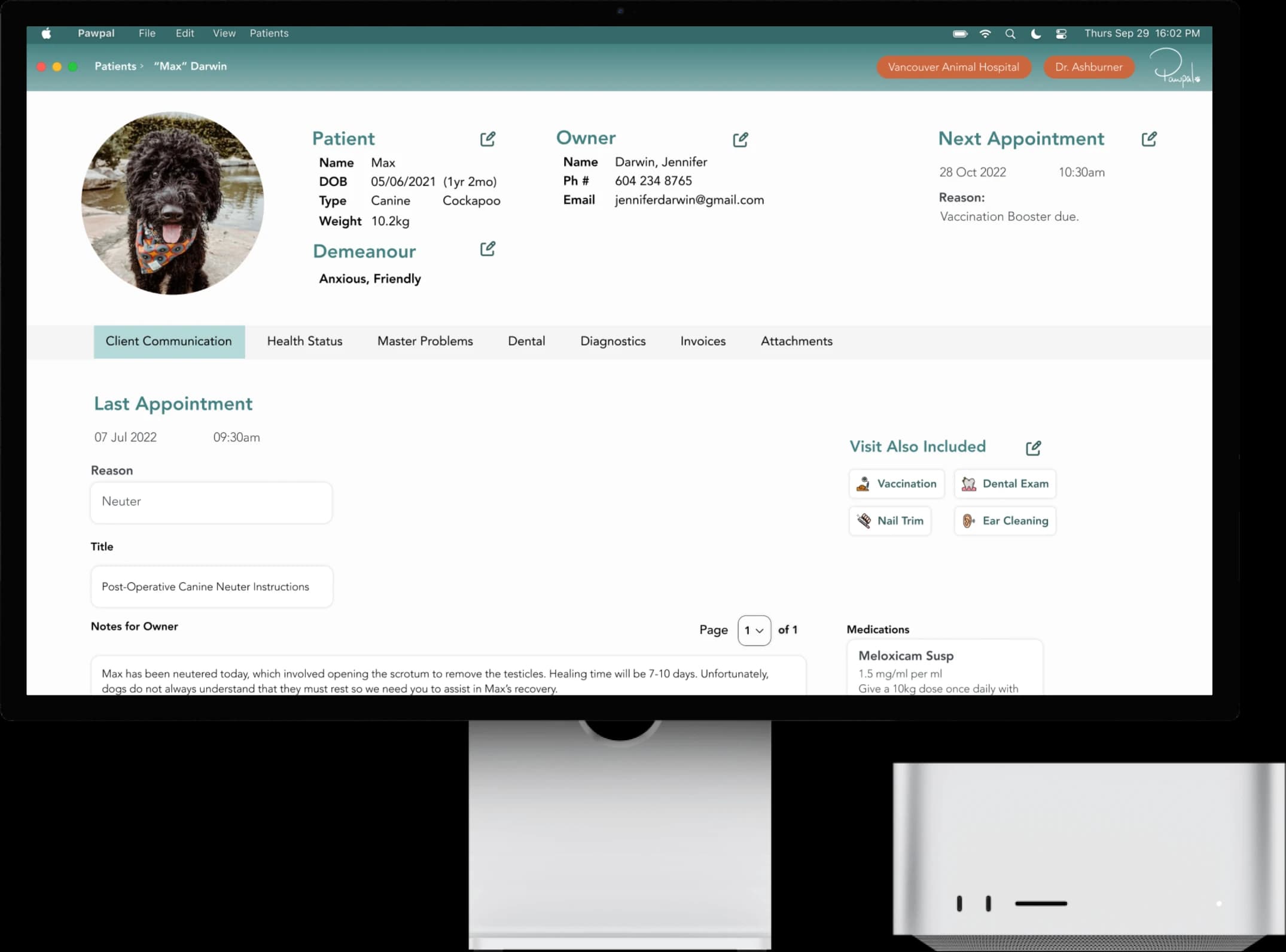
Task: Edit the Owner details using the pencil icon
Action: (740, 139)
